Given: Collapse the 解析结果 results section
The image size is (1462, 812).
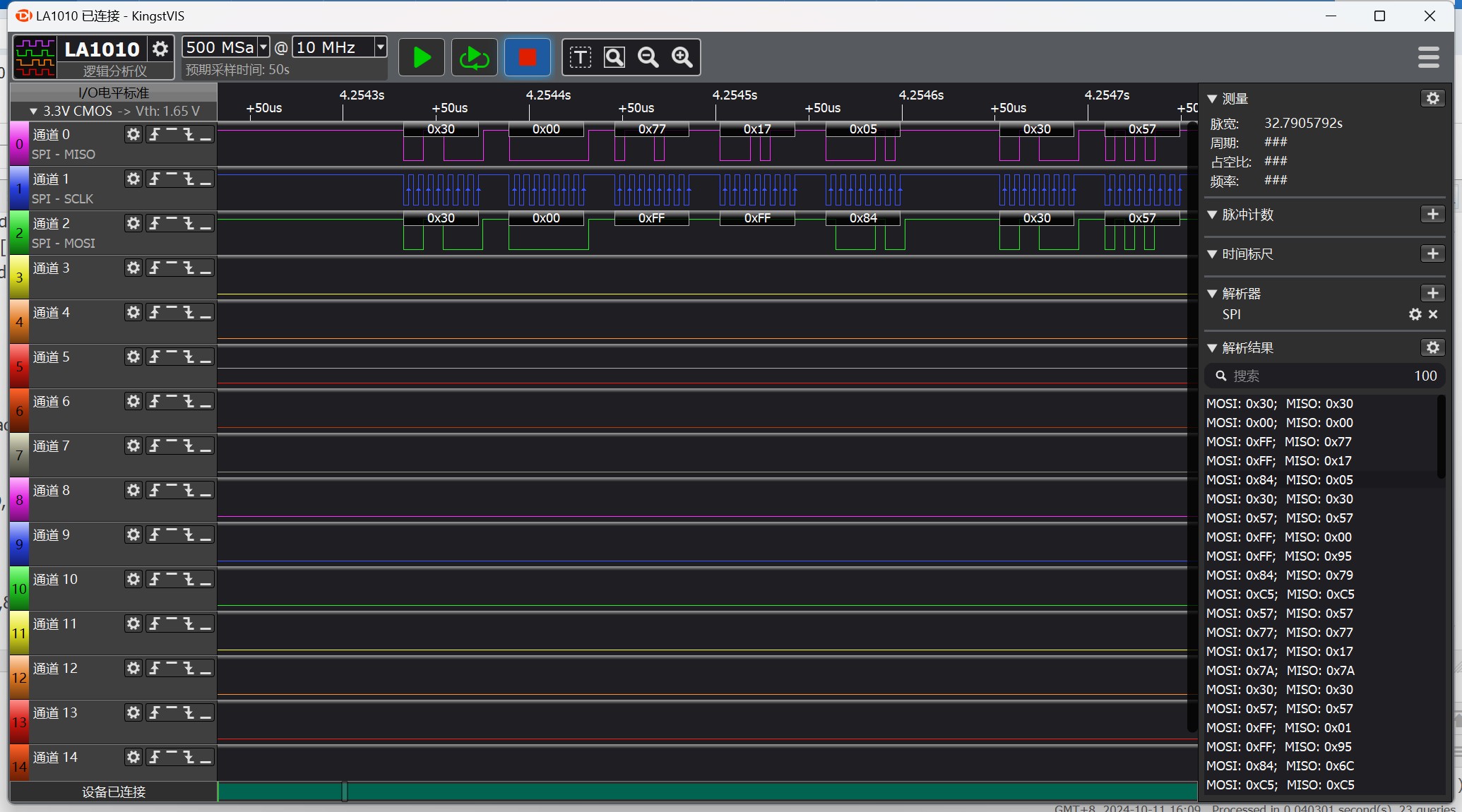Looking at the screenshot, I should click(1213, 348).
